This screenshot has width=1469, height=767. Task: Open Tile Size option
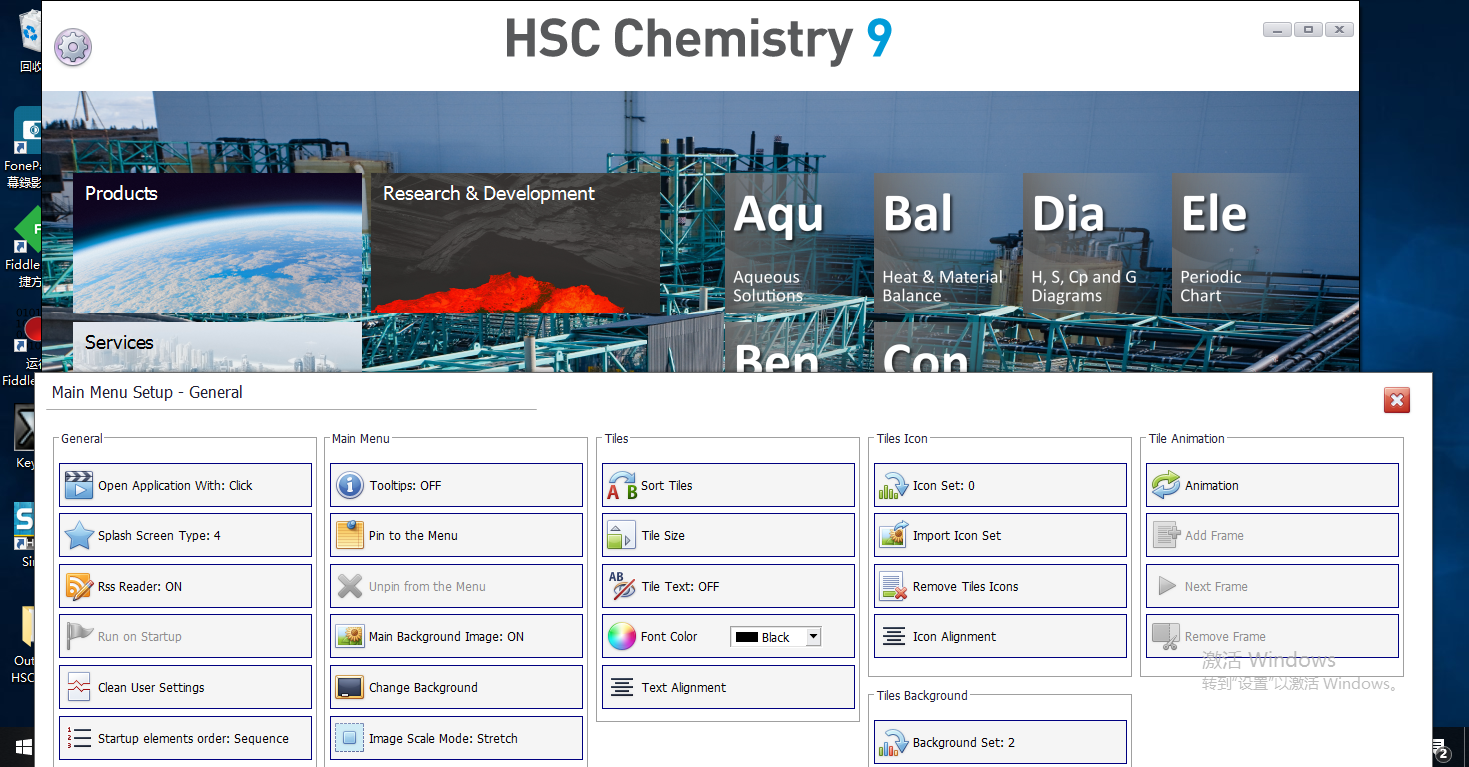[x=728, y=535]
